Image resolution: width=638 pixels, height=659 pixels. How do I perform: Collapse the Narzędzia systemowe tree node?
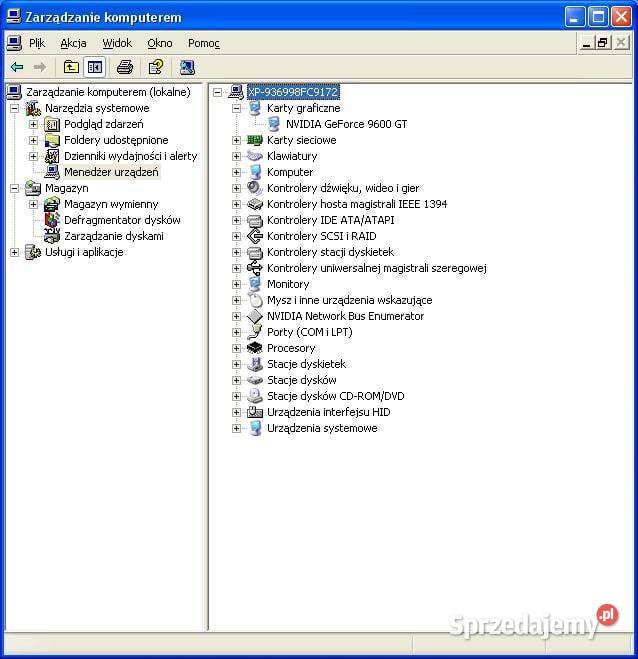(14, 108)
